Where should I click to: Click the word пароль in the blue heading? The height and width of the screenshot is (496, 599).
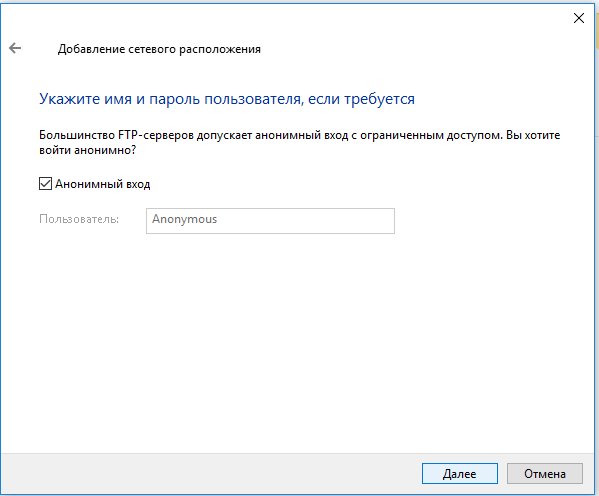[174, 99]
